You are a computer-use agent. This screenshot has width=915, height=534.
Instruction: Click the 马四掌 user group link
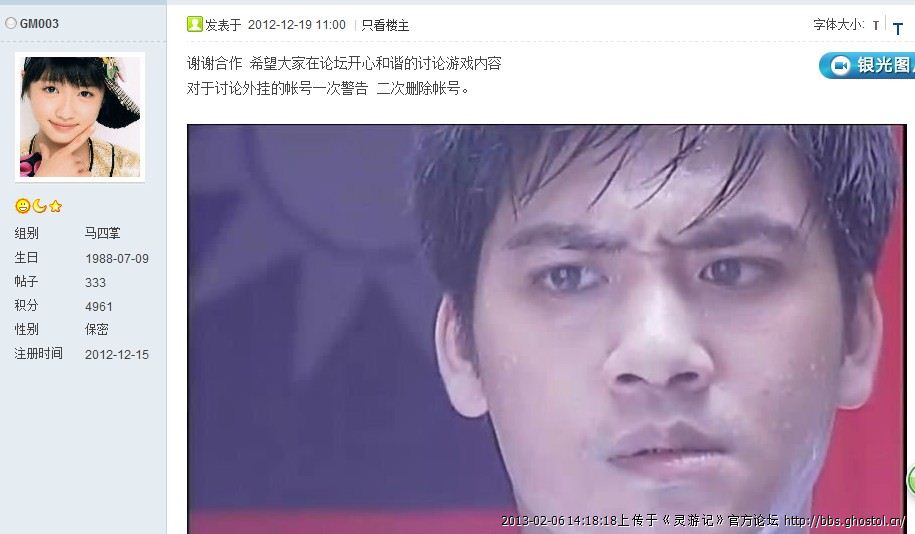pos(102,233)
